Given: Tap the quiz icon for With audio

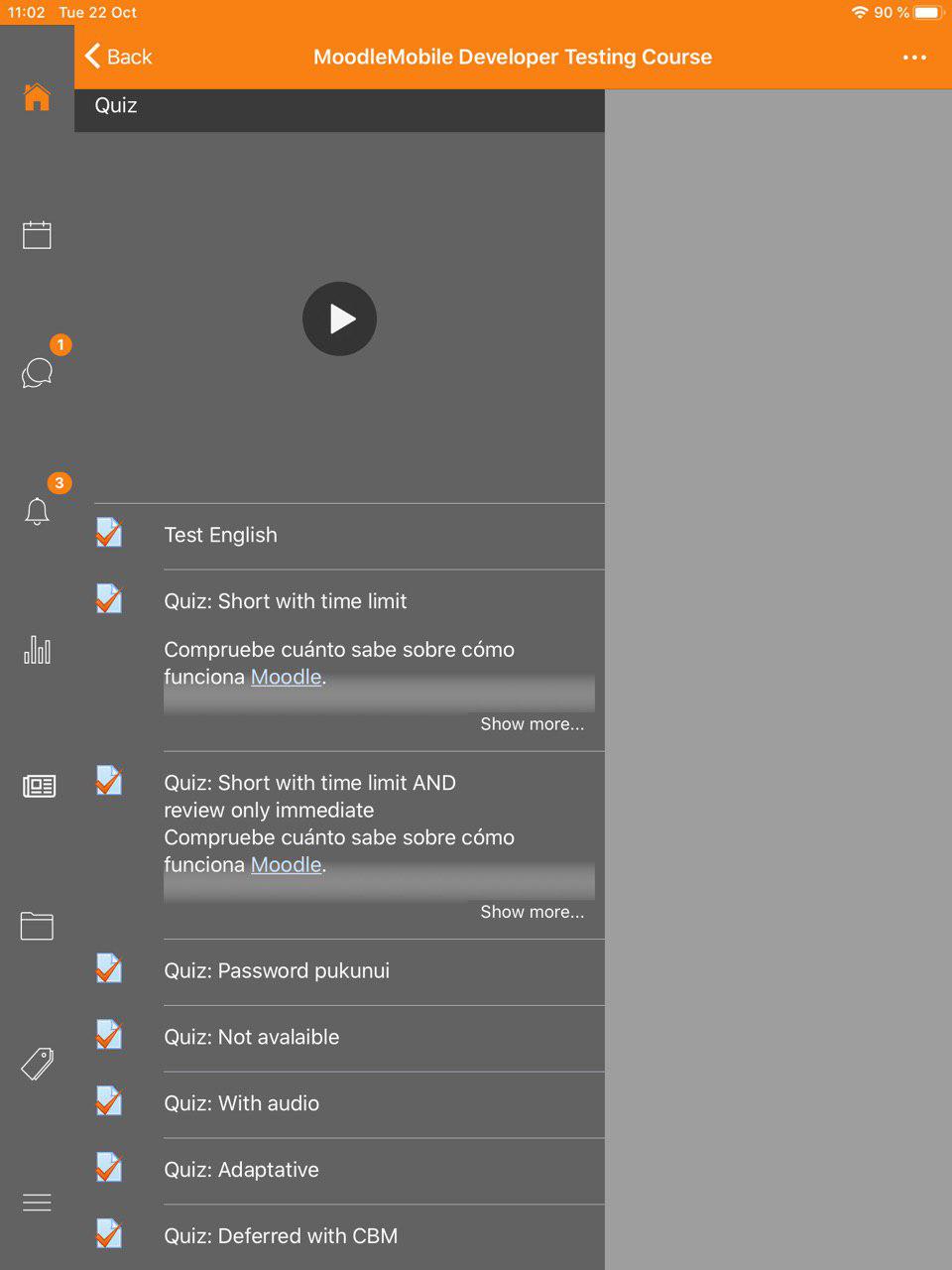Looking at the screenshot, I should pyautogui.click(x=109, y=1101).
